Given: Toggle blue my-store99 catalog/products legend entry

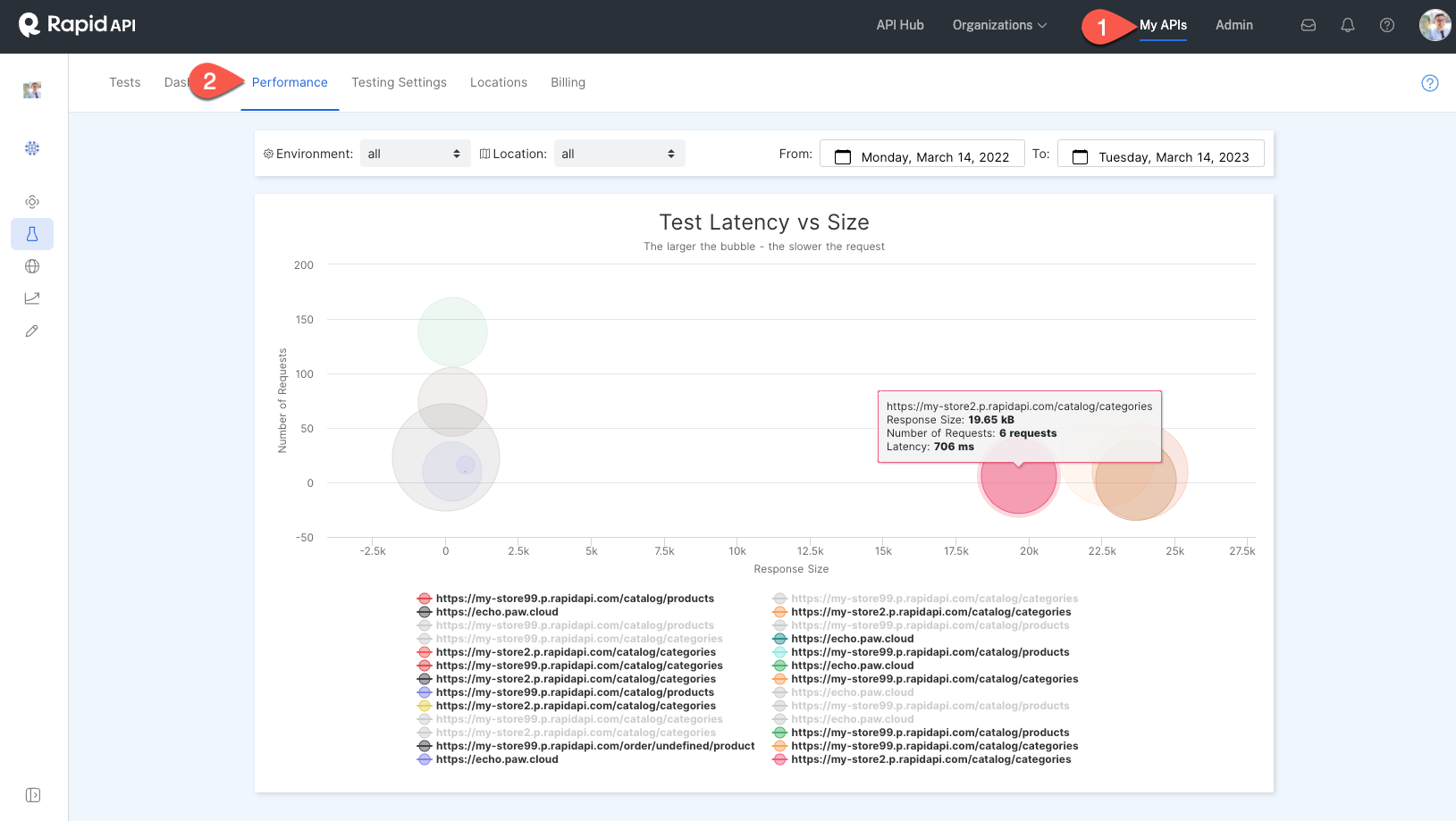Looking at the screenshot, I should tap(566, 692).
